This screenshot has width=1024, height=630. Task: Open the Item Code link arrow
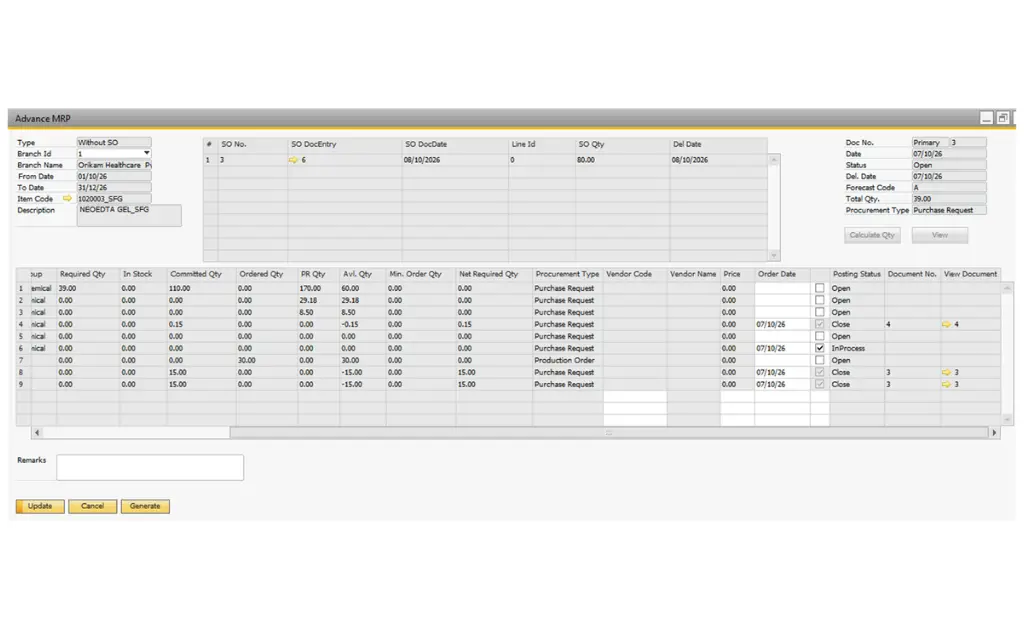(x=67, y=198)
